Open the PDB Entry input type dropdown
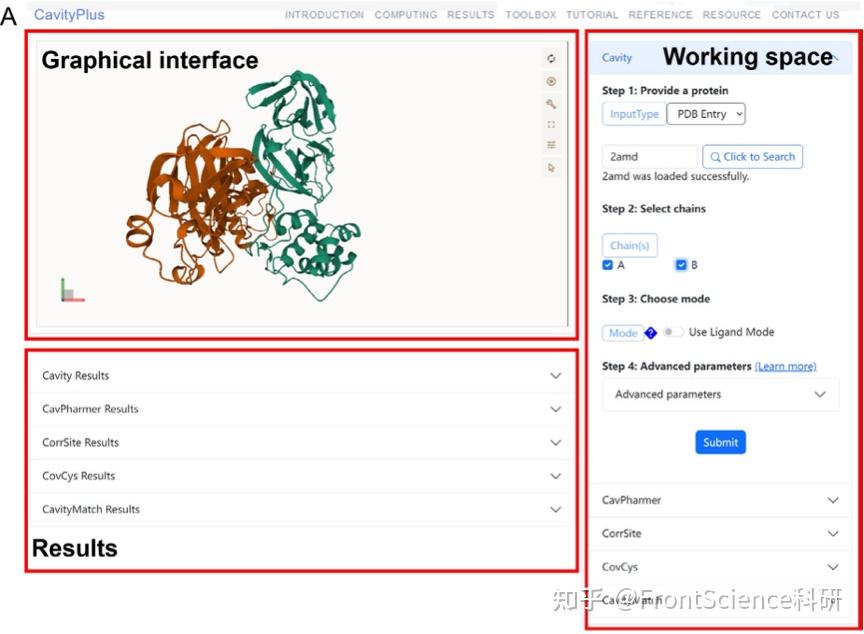The width and height of the screenshot is (864, 634). click(x=706, y=114)
